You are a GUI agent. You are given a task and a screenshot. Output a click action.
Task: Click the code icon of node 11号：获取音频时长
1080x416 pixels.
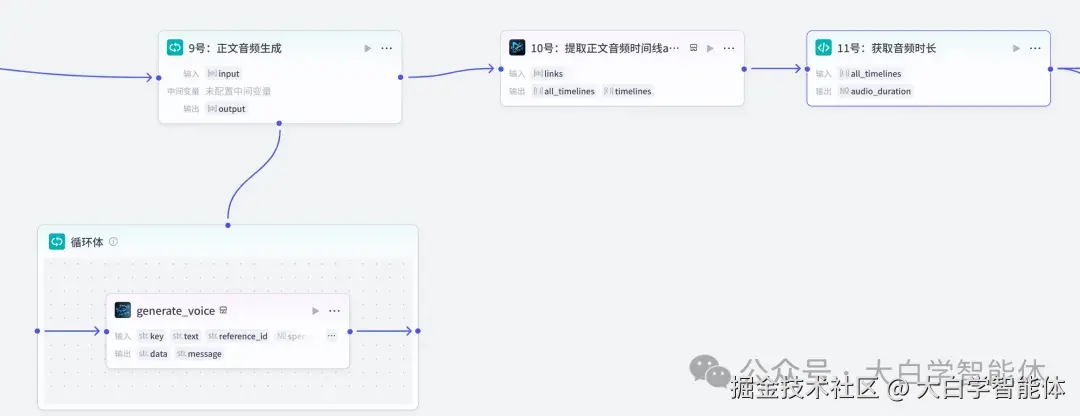(824, 48)
